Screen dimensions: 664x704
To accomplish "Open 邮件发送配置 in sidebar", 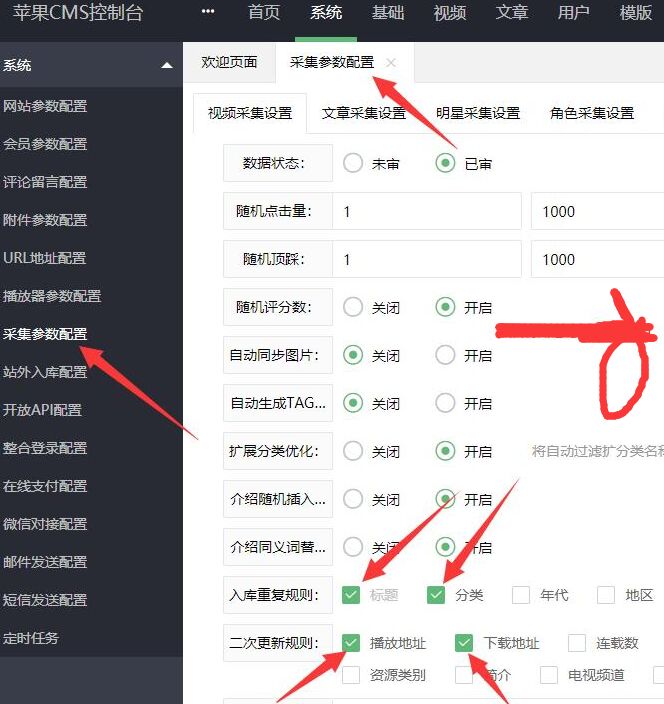I will pos(45,562).
